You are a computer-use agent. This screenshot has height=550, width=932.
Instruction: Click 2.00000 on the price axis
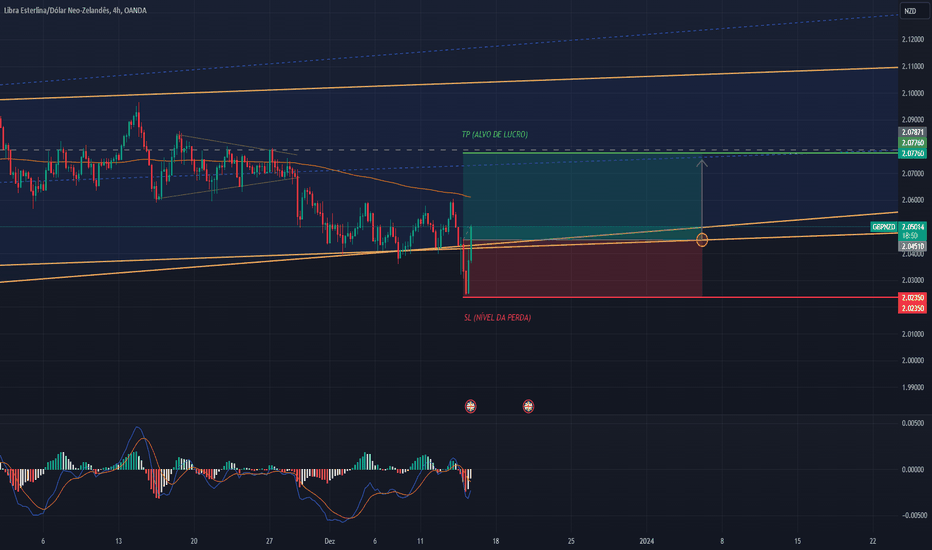point(913,360)
